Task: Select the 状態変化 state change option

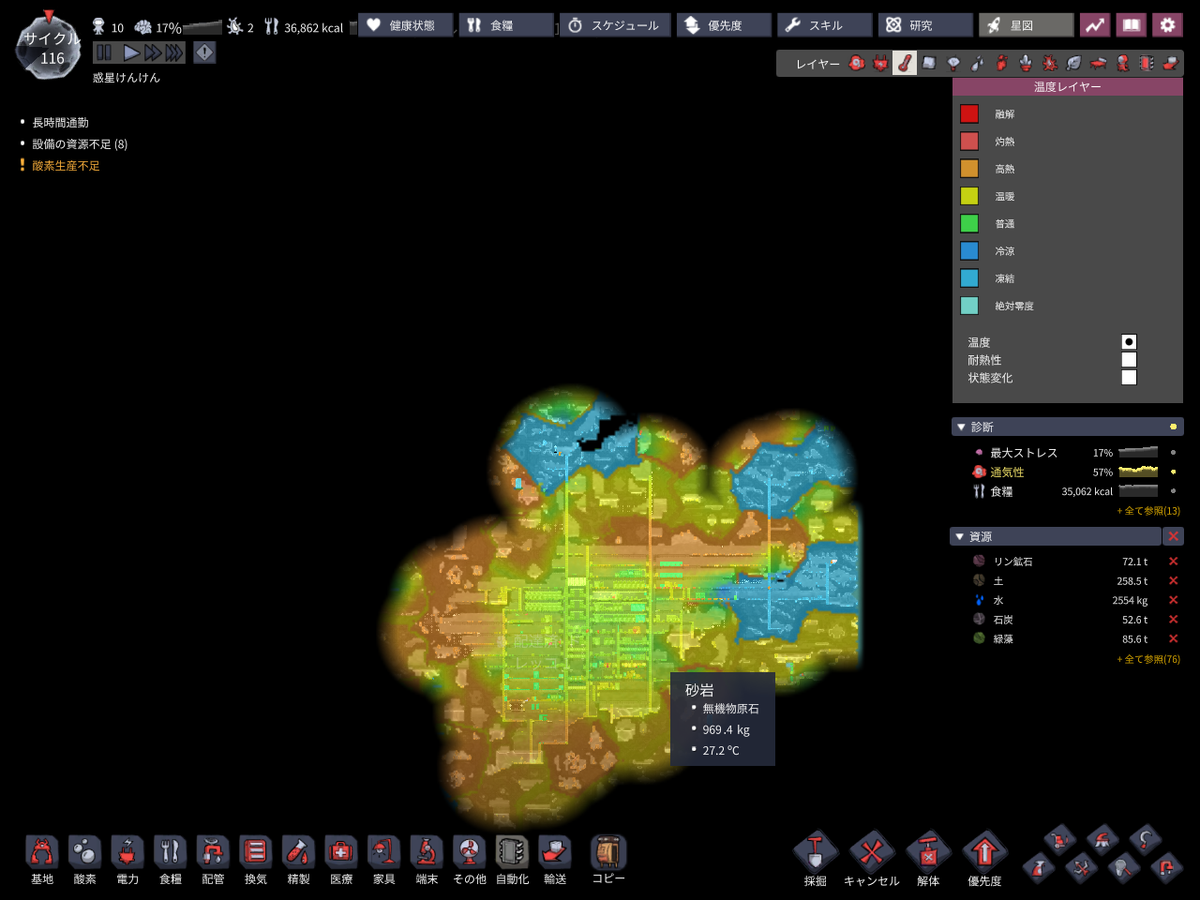Action: tap(1129, 378)
